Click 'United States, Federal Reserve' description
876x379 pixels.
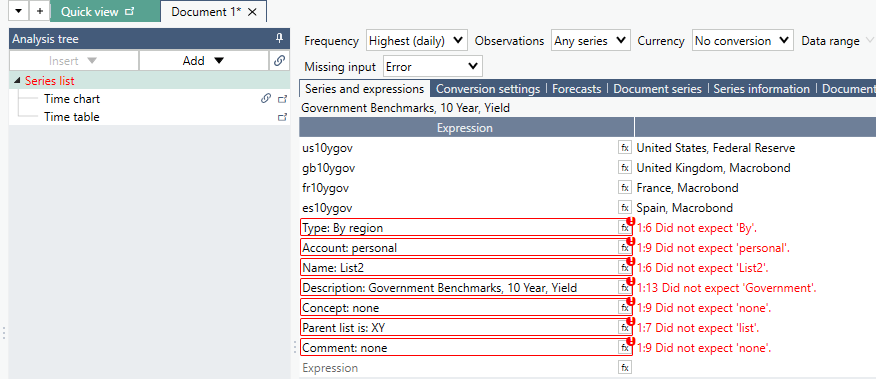pyautogui.click(x=716, y=148)
